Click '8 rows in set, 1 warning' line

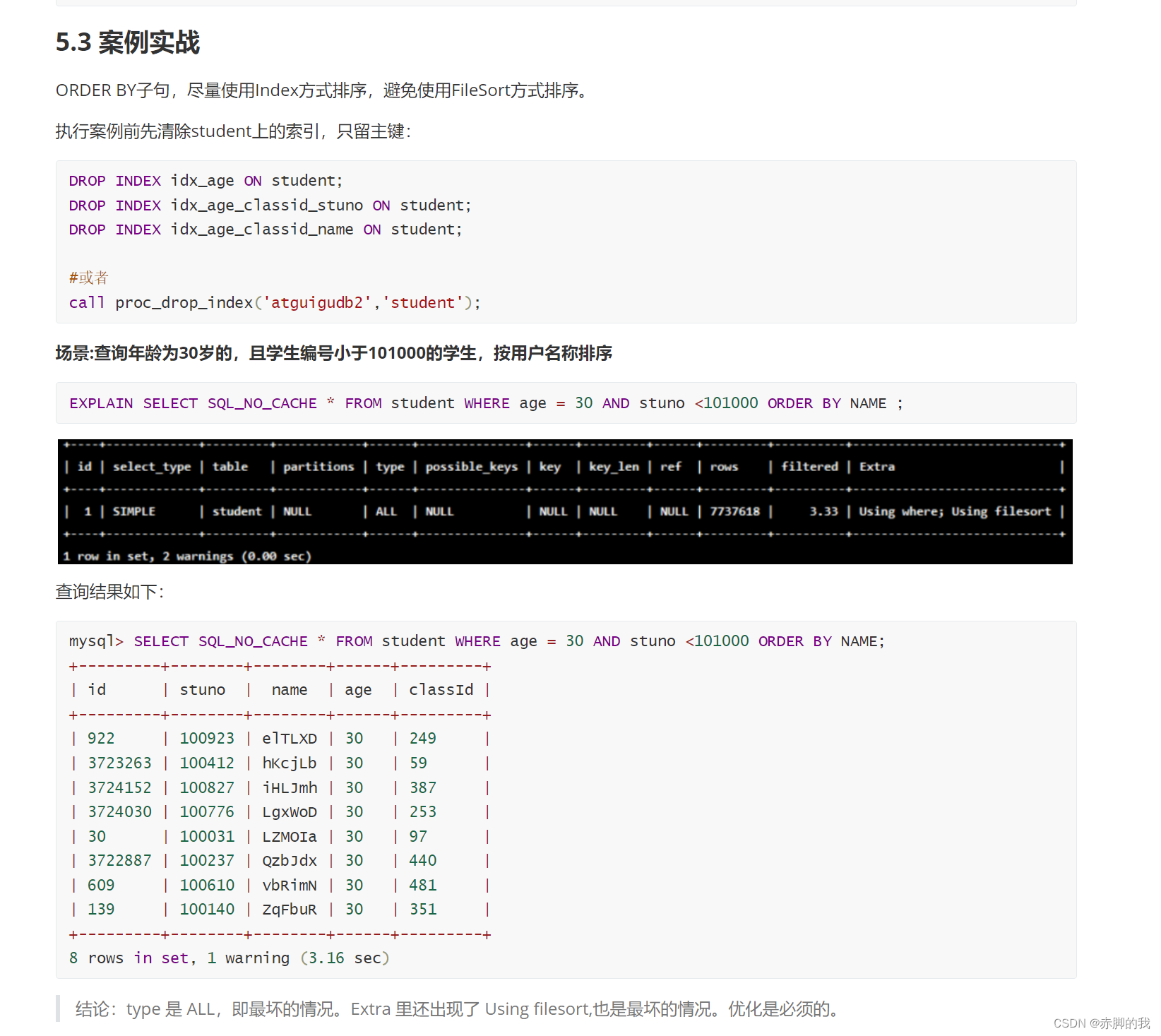tap(230, 958)
